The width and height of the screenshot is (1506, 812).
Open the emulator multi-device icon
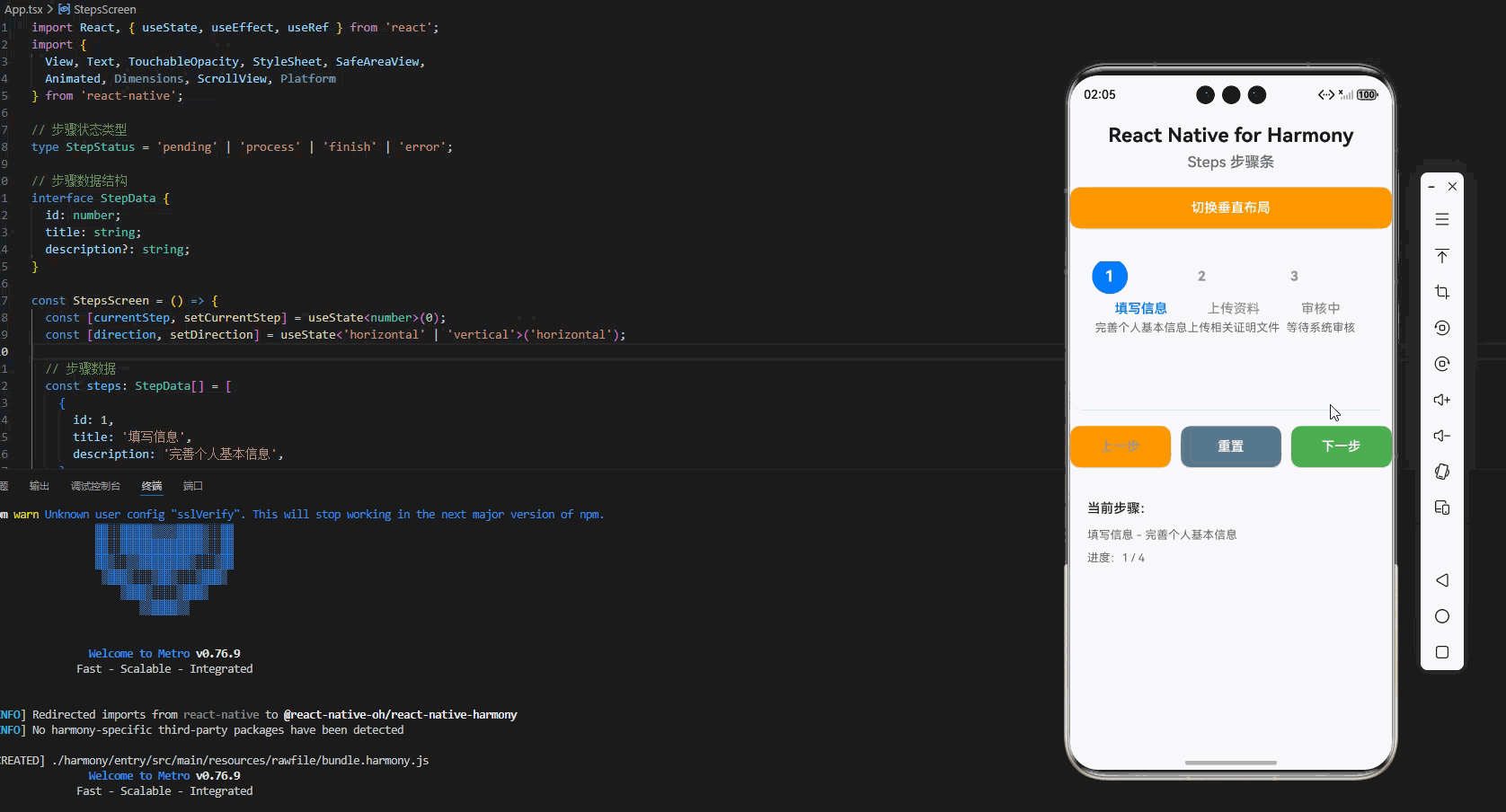click(1442, 507)
